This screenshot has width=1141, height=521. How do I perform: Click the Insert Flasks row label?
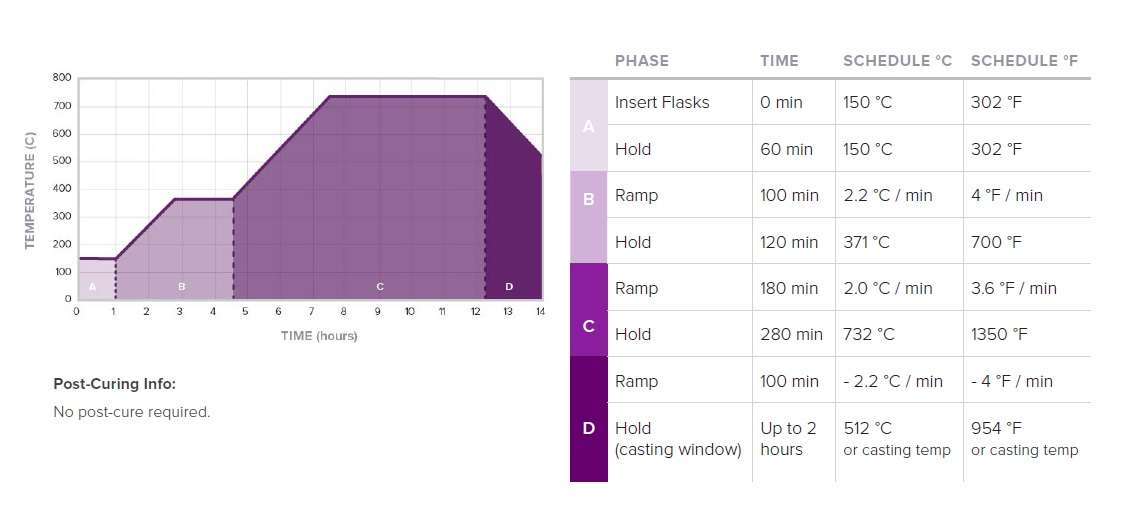coord(661,102)
